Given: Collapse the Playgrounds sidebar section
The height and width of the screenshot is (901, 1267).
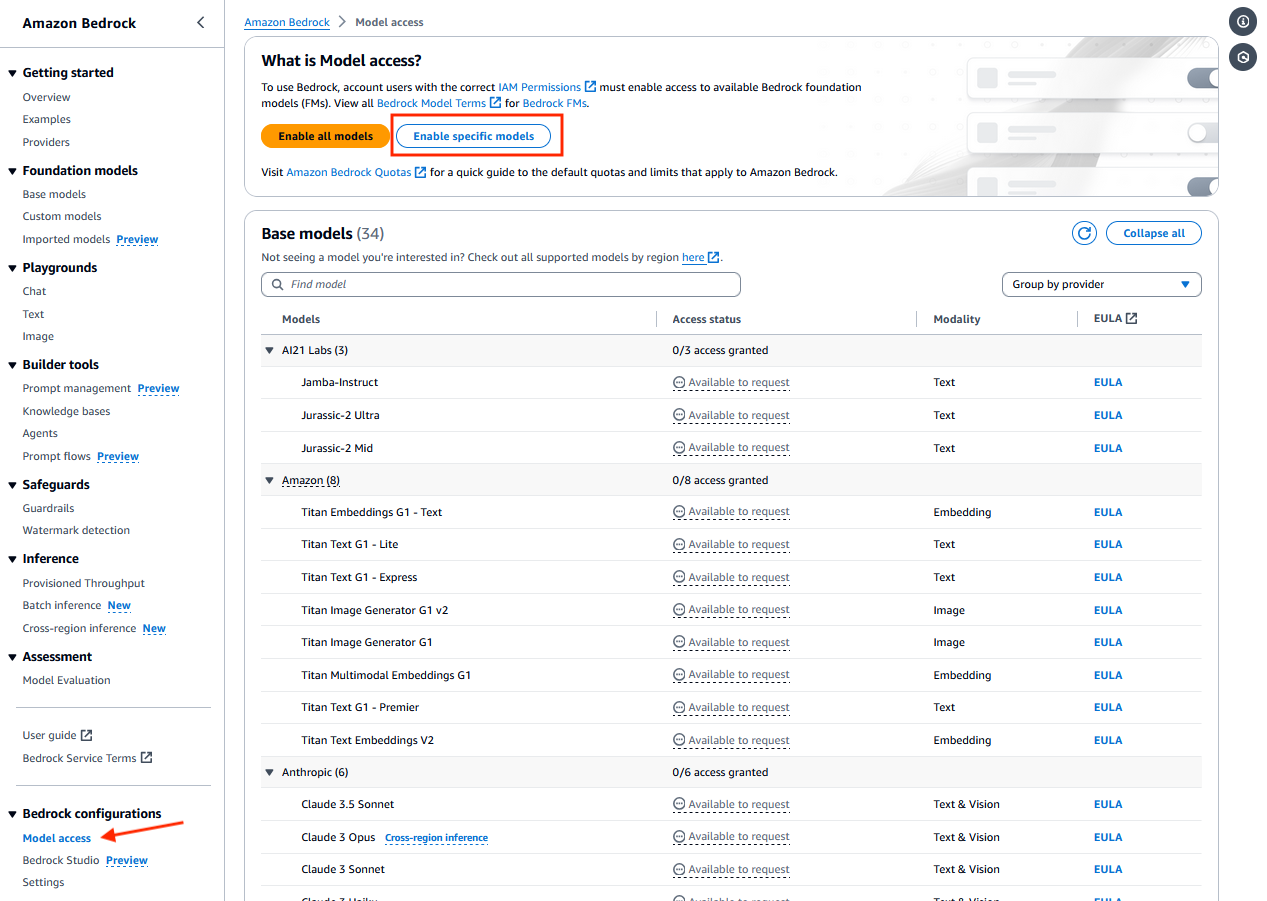Looking at the screenshot, I should click(12, 268).
